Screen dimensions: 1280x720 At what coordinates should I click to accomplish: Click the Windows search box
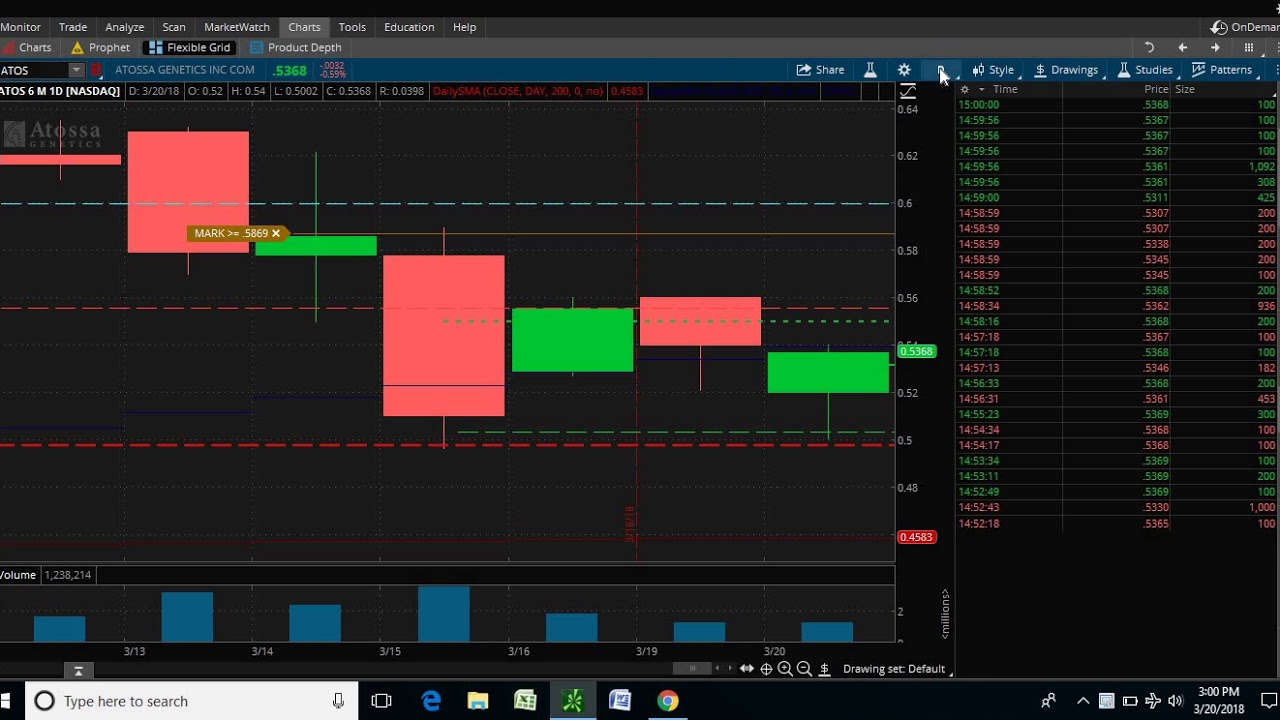190,701
